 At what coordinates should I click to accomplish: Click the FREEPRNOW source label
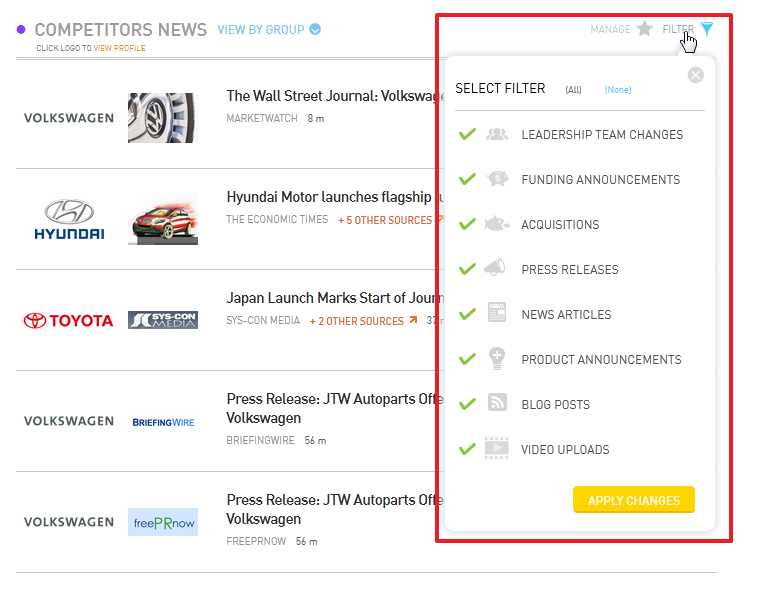pos(256,541)
